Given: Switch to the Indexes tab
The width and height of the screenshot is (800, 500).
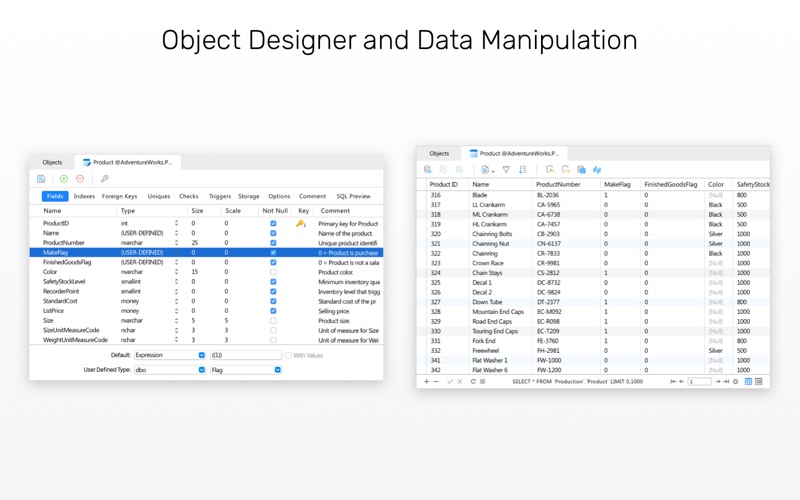Looking at the screenshot, I should click(x=84, y=196).
